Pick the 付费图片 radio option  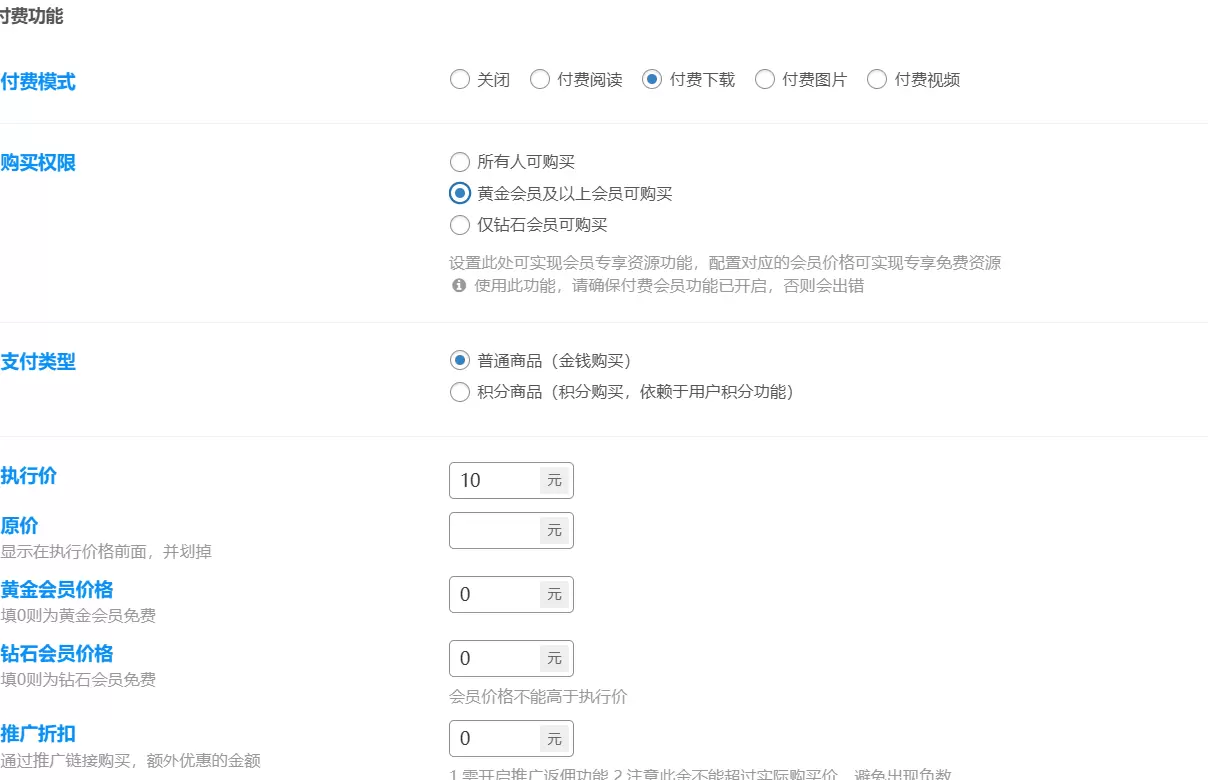coord(765,80)
